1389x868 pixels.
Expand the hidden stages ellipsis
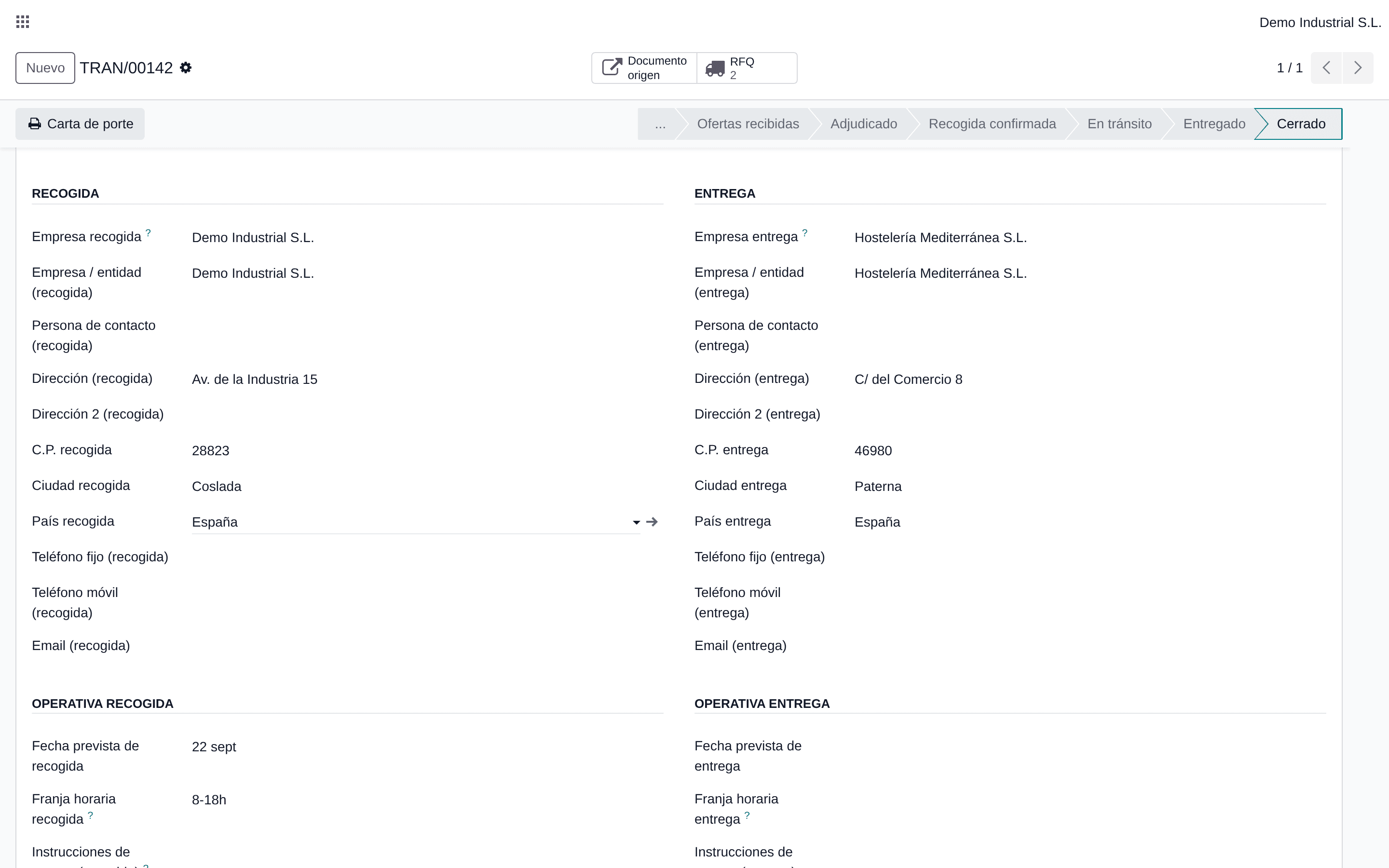(660, 124)
